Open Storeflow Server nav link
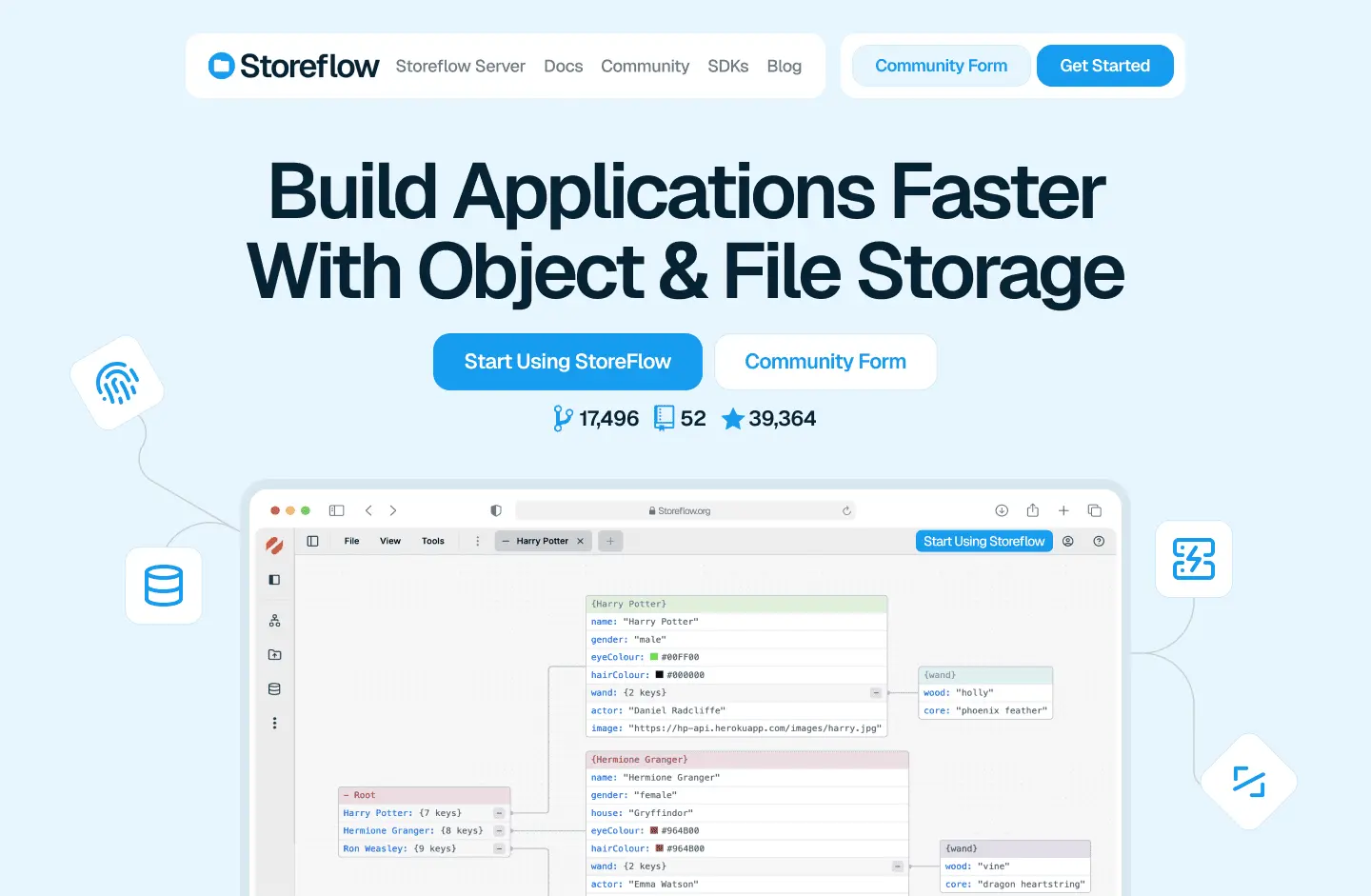 click(x=461, y=66)
